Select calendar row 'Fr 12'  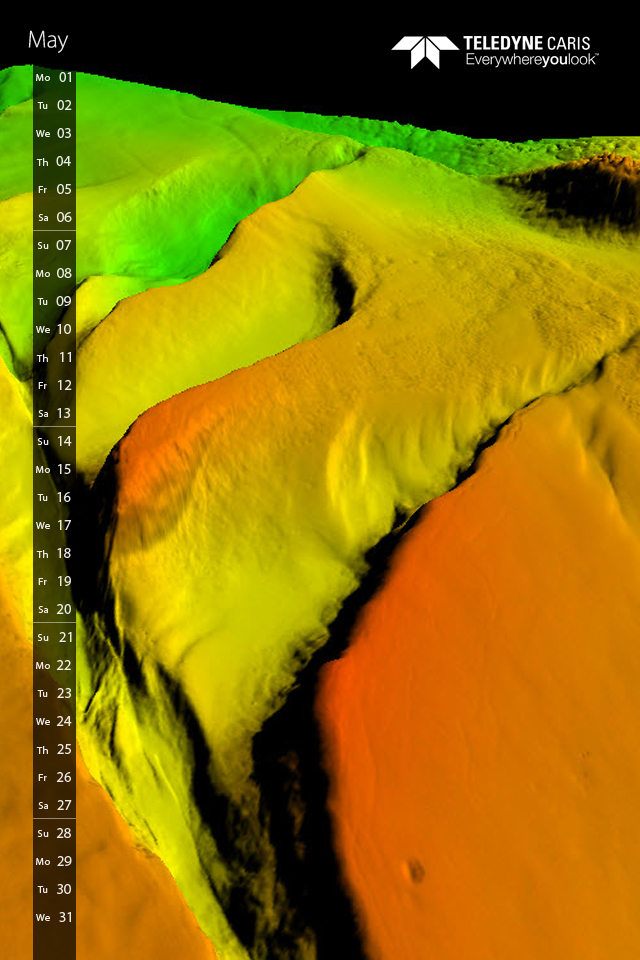55,386
